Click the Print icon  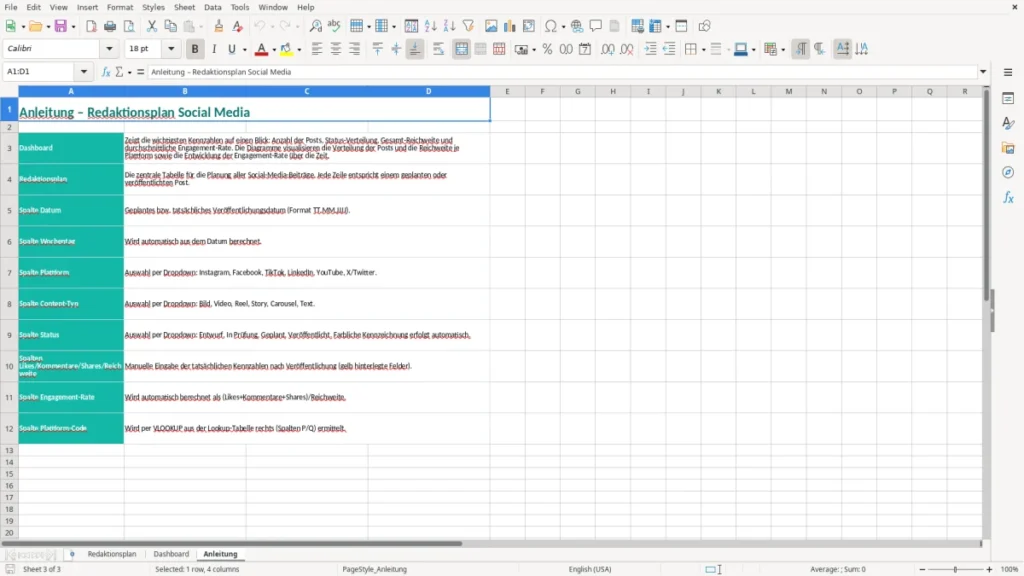tap(110, 26)
